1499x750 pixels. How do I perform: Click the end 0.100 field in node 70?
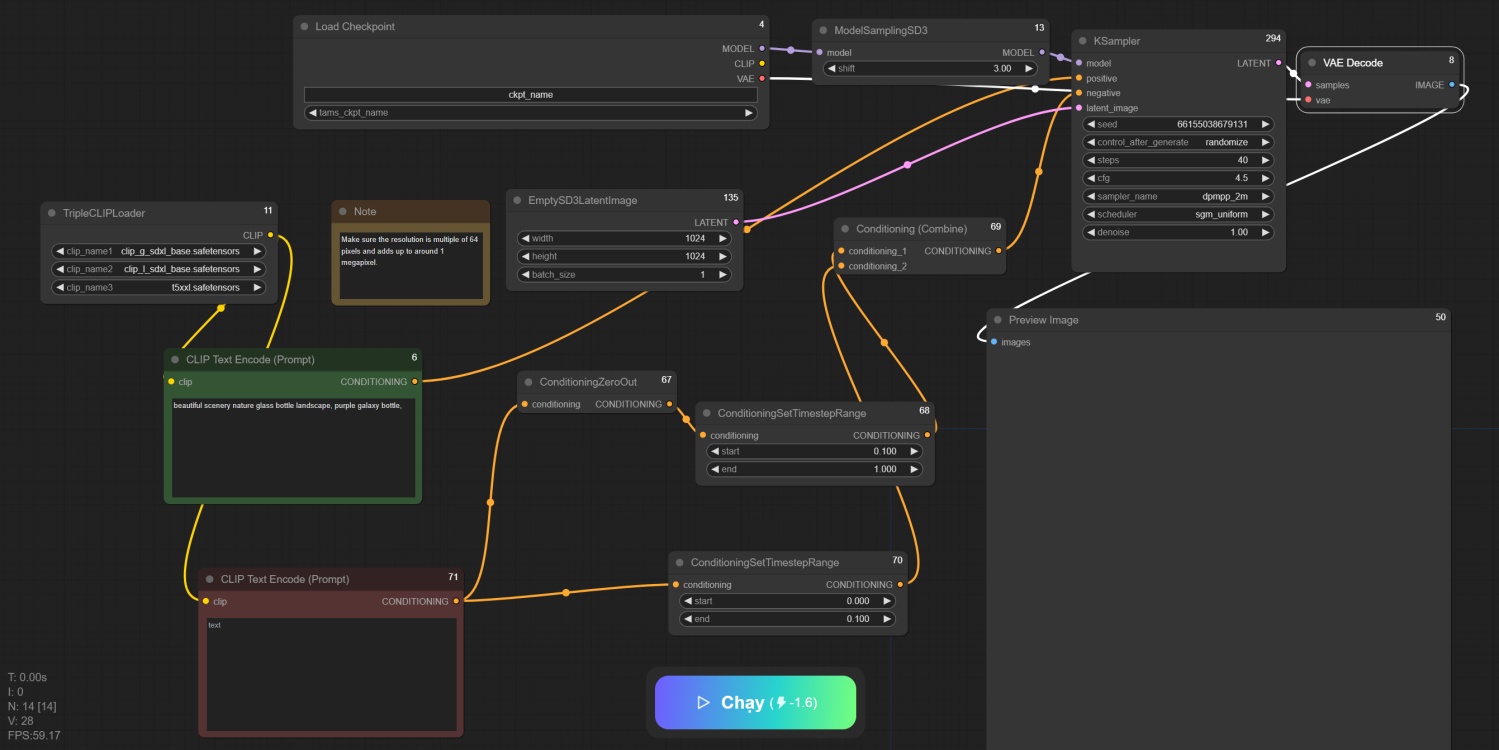click(x=787, y=619)
